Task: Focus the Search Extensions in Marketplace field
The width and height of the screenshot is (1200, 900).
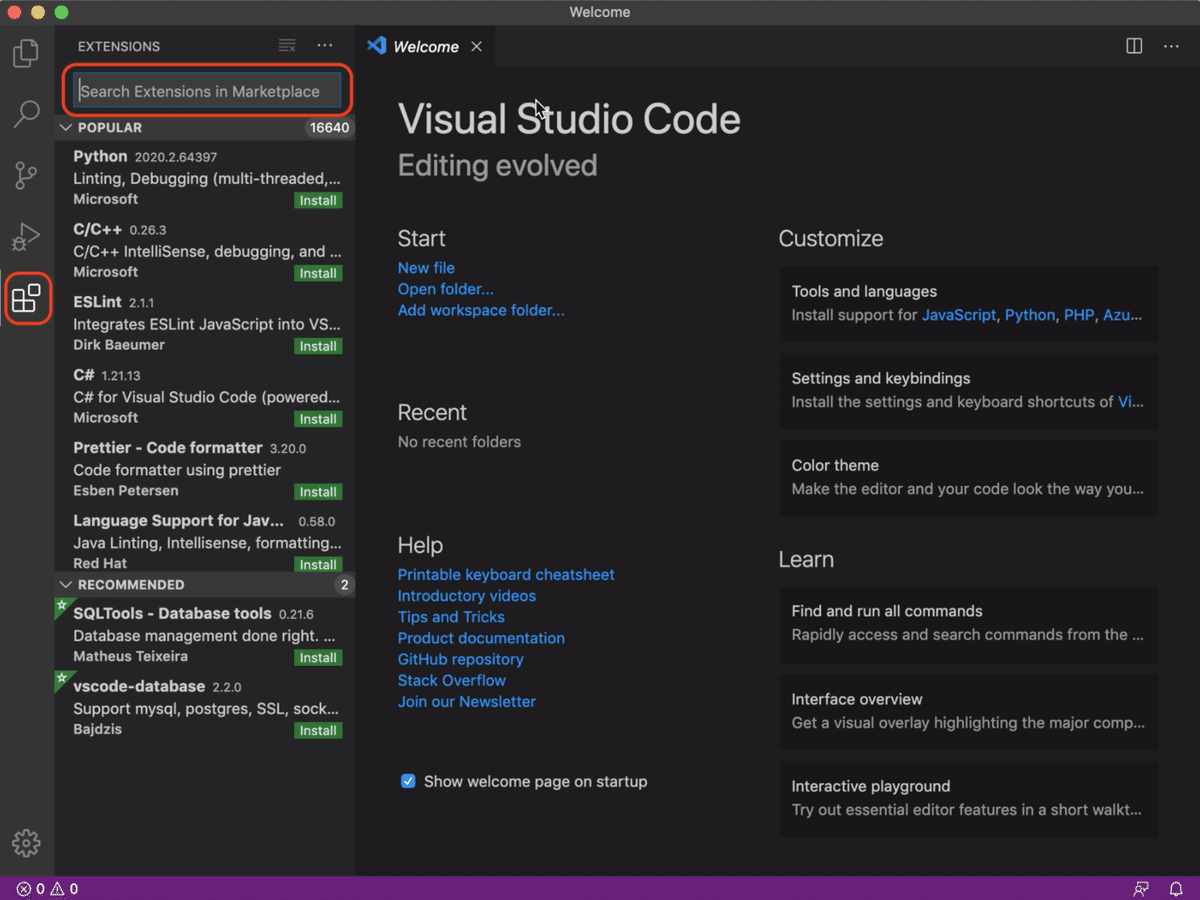Action: tap(207, 91)
